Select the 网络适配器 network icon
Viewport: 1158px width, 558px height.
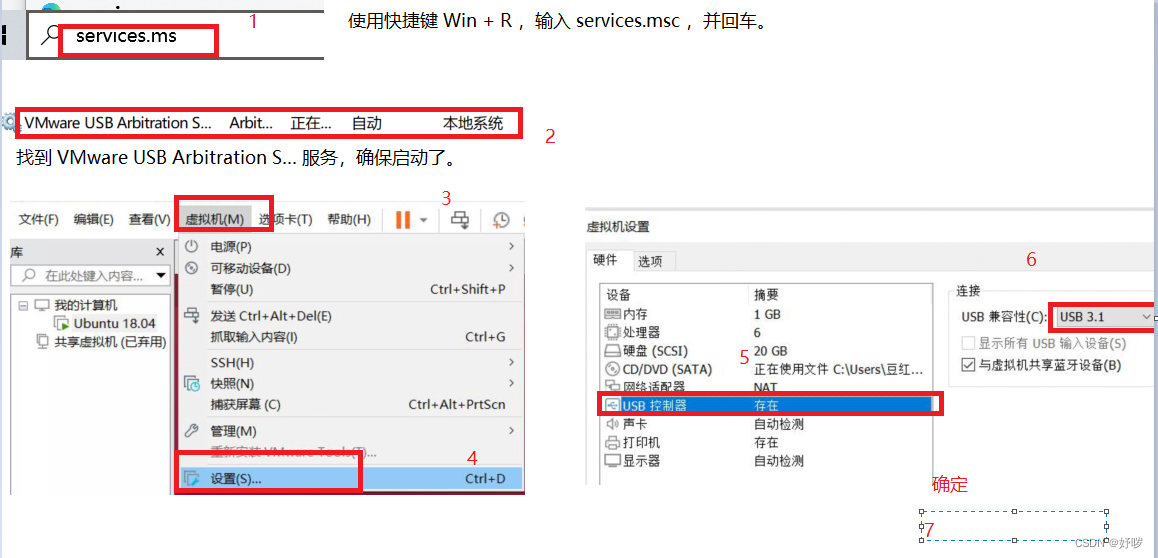(x=612, y=386)
